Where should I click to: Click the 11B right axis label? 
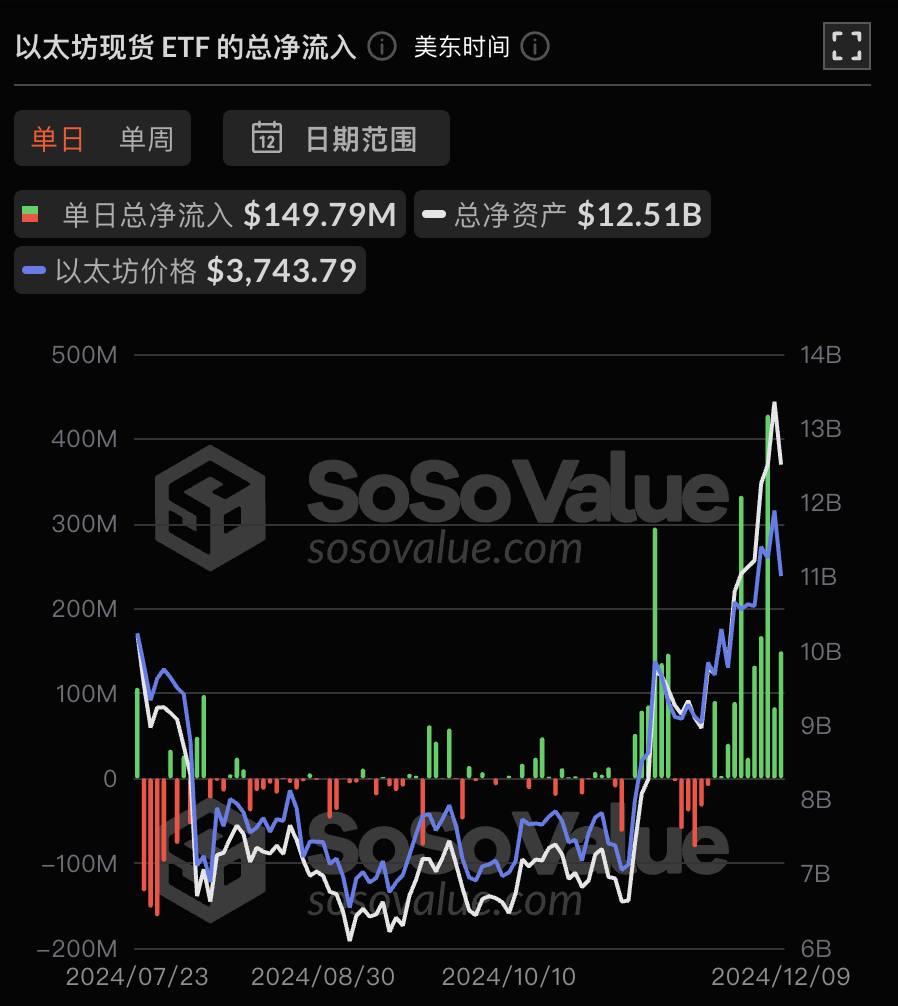818,577
